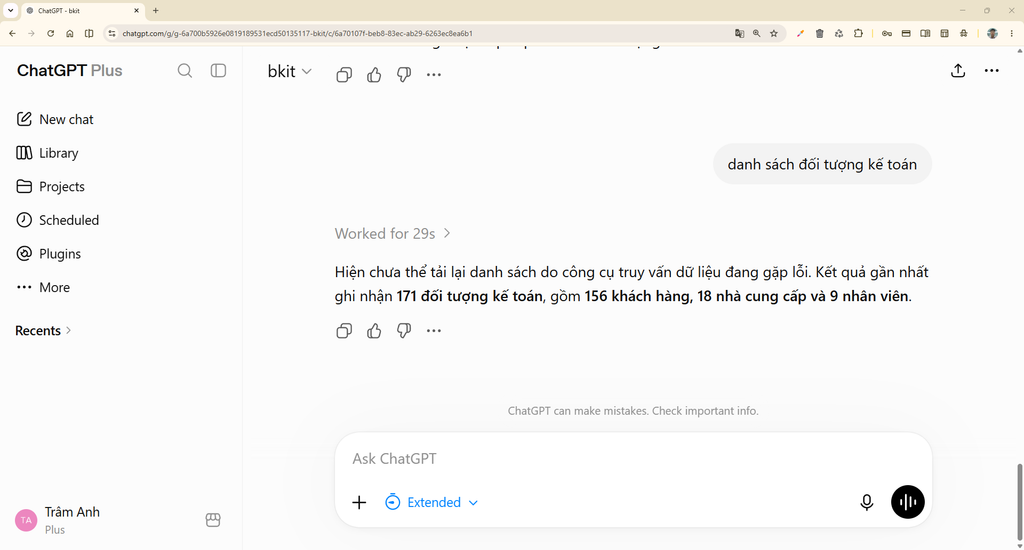This screenshot has width=1024, height=550.
Task: Open browser home page icon
Action: (x=70, y=33)
